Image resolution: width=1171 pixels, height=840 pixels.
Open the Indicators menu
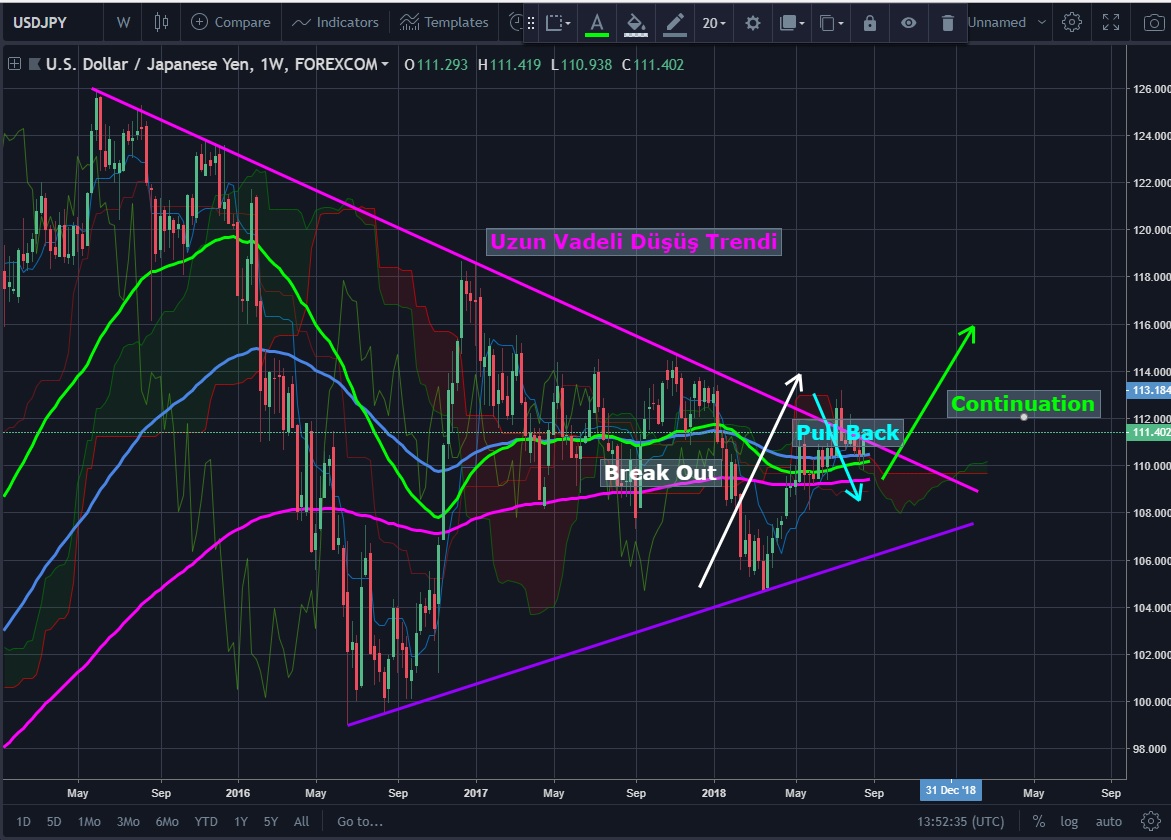pyautogui.click(x=335, y=22)
